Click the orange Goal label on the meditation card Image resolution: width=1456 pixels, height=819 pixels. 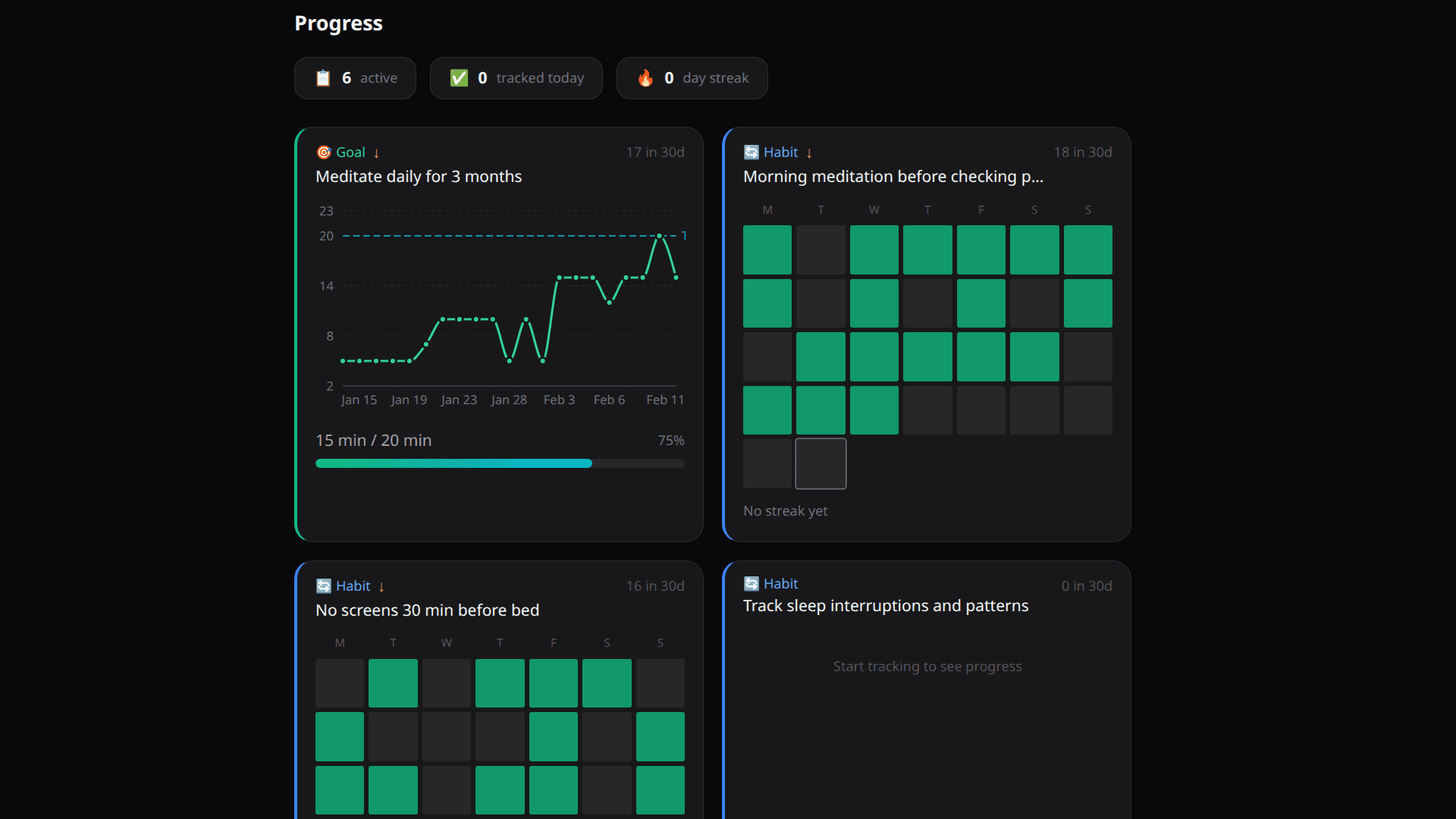click(350, 152)
